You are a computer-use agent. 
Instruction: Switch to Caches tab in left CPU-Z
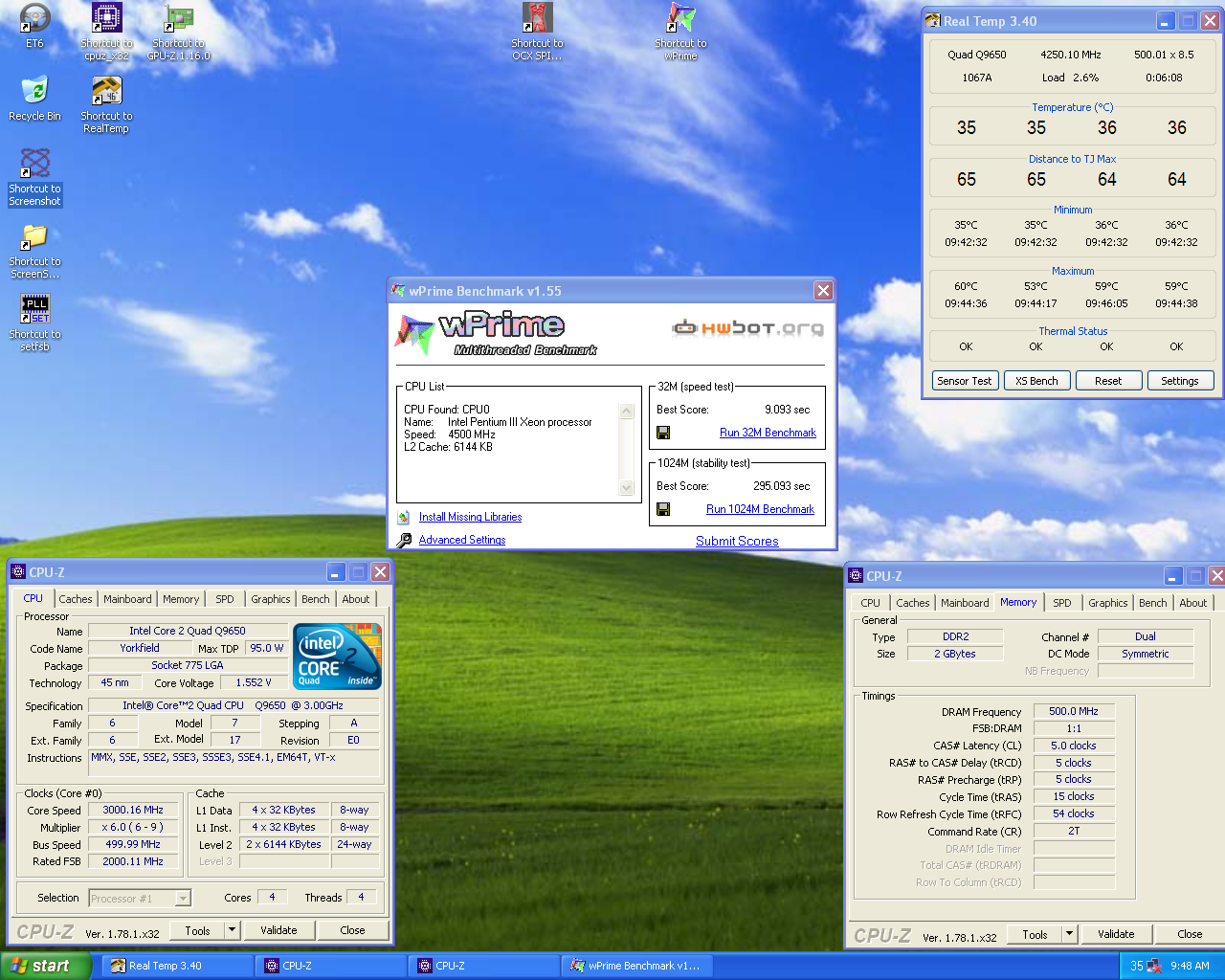click(x=76, y=599)
